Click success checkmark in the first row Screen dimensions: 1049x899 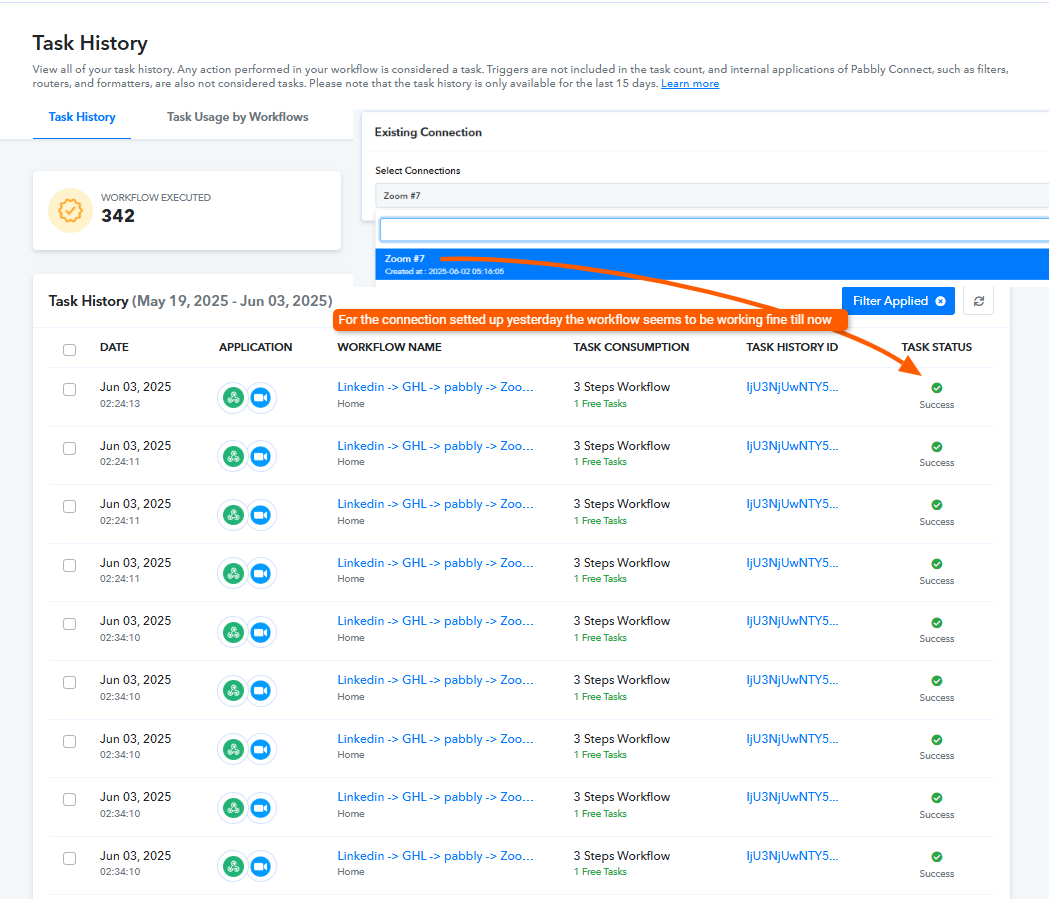937,388
